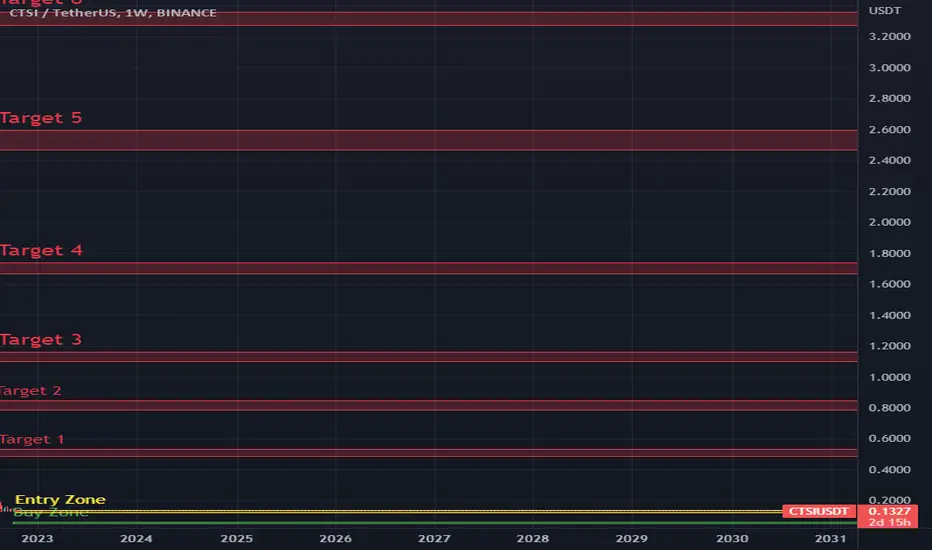Select the red band under Target 4
The width and height of the screenshot is (932, 550).
[x=429, y=268]
